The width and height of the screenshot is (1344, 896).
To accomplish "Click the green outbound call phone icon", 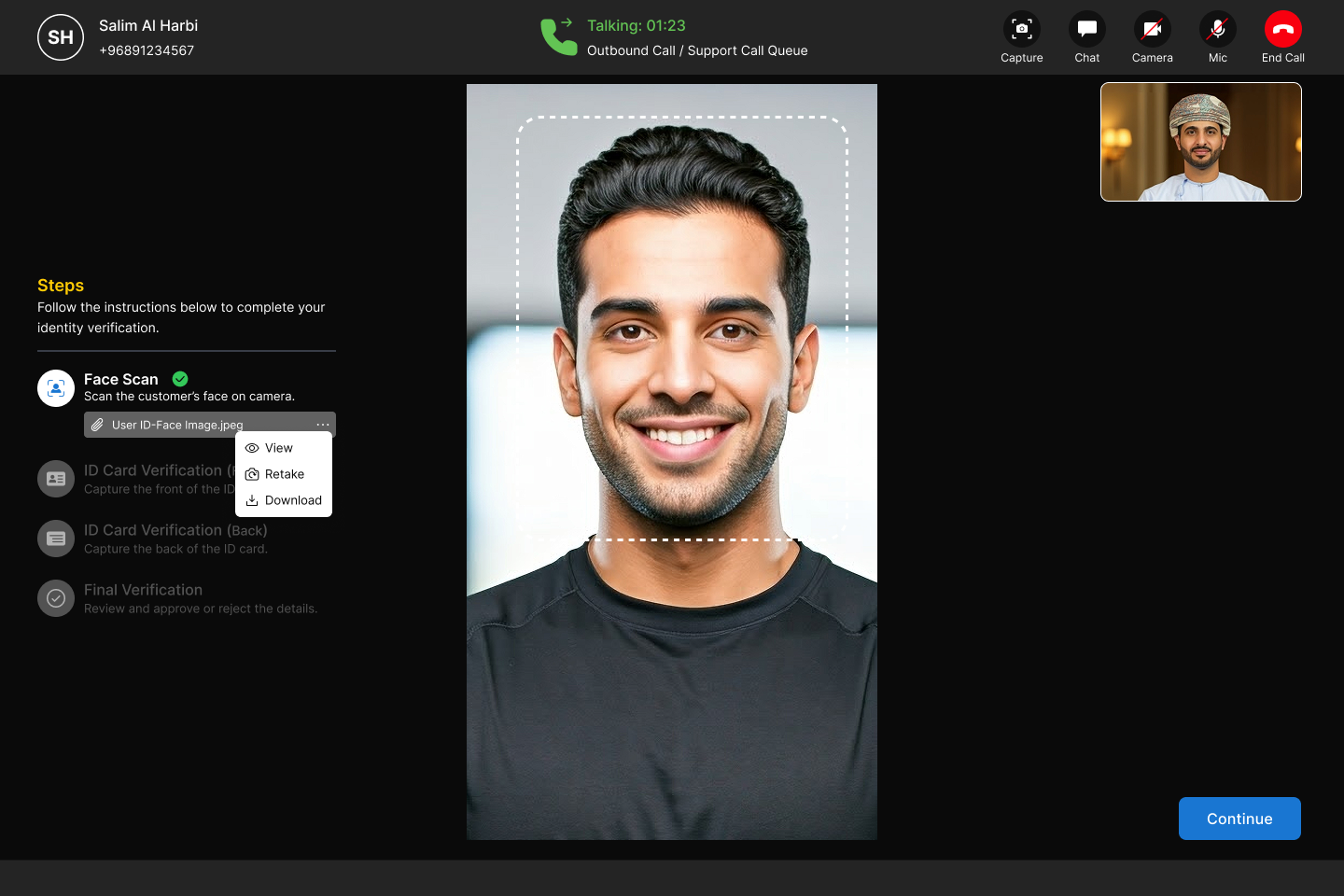I will click(558, 37).
